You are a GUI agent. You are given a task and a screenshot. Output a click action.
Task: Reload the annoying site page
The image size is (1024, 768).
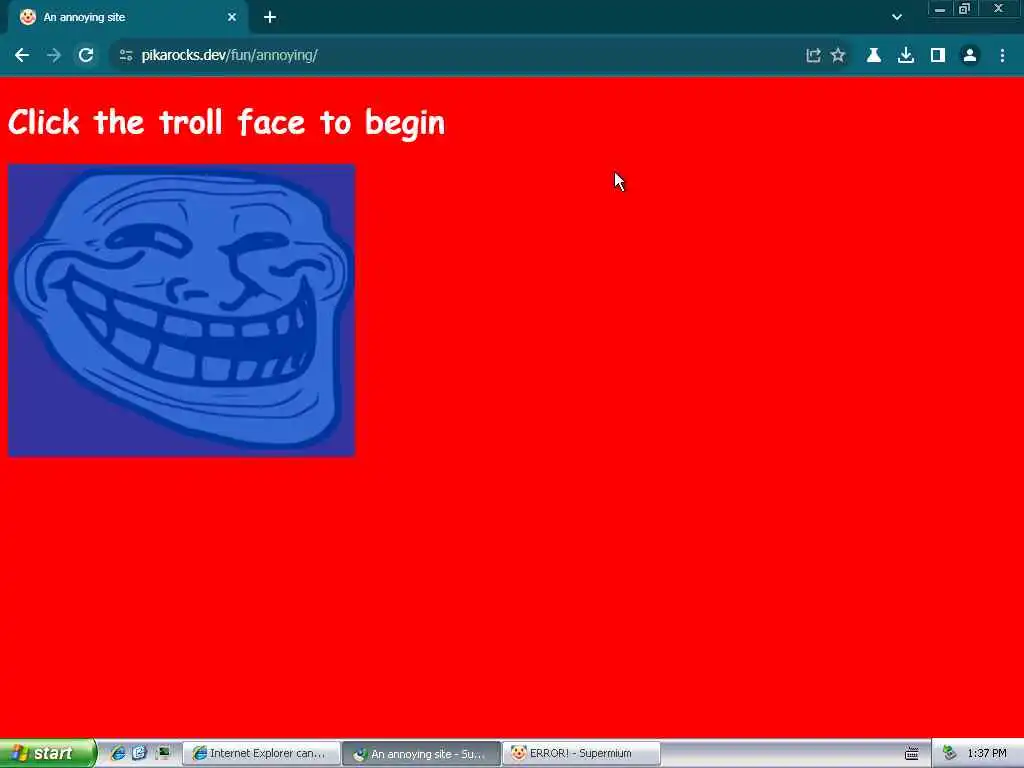(86, 56)
